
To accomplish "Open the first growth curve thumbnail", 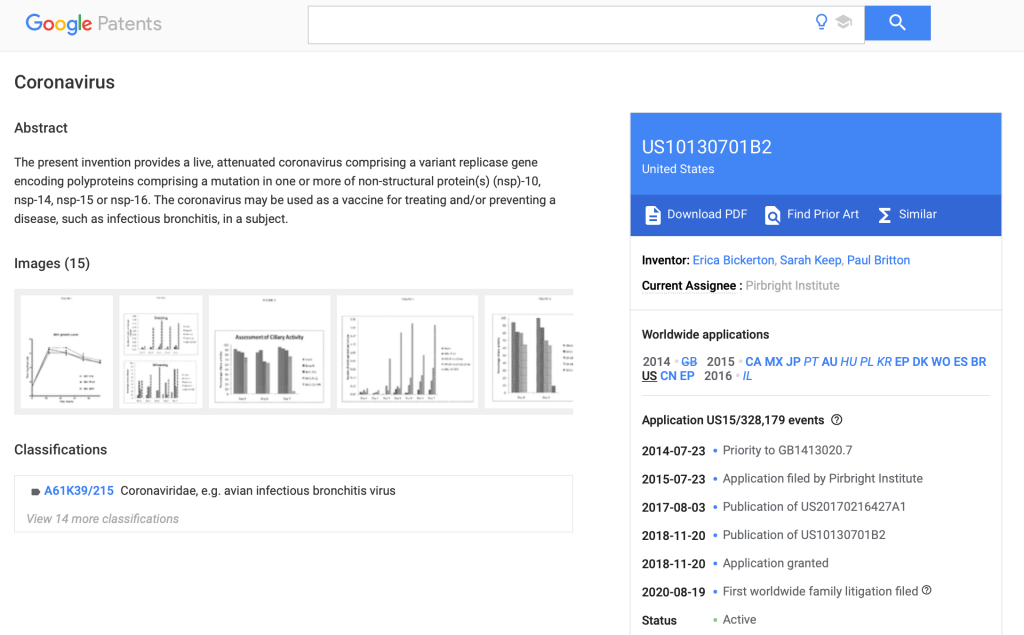I will 67,351.
